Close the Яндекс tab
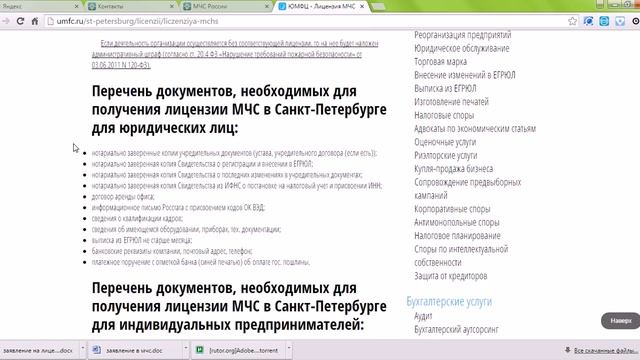This screenshot has width=640, height=360. coord(76,7)
